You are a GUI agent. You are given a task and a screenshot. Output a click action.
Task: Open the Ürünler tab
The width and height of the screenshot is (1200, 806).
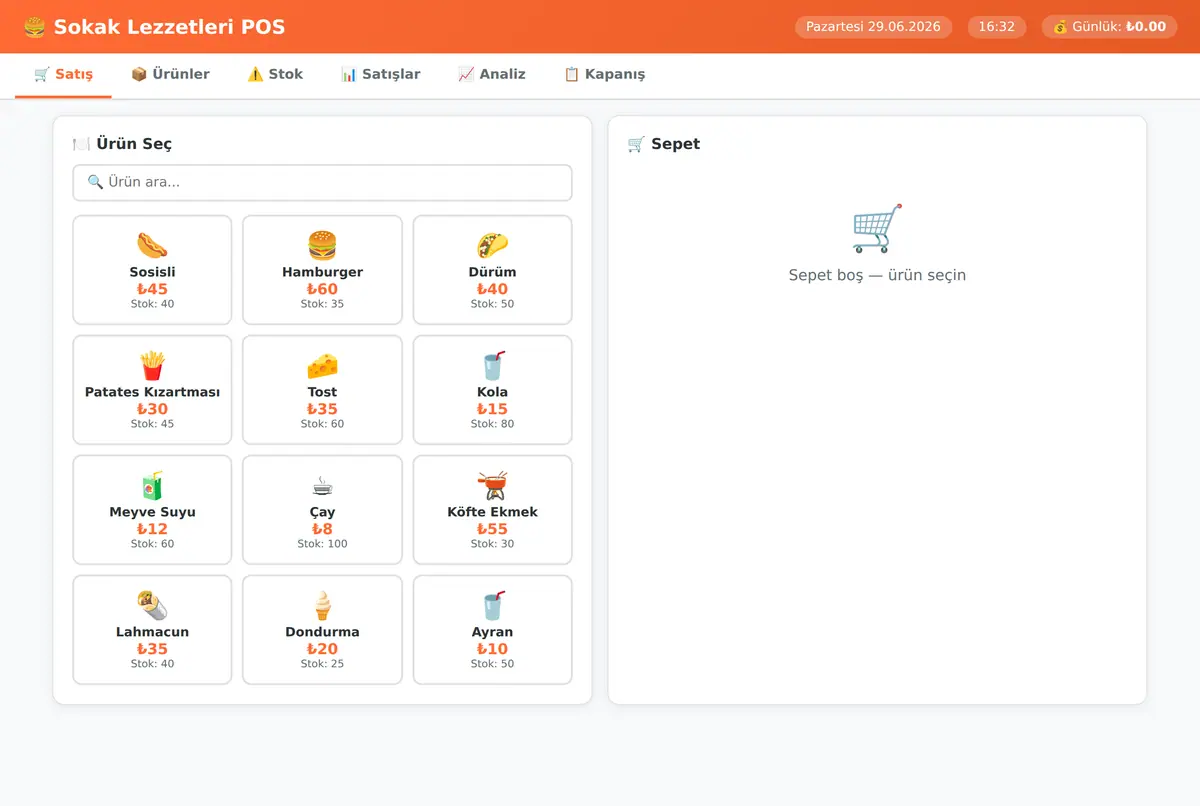(170, 74)
